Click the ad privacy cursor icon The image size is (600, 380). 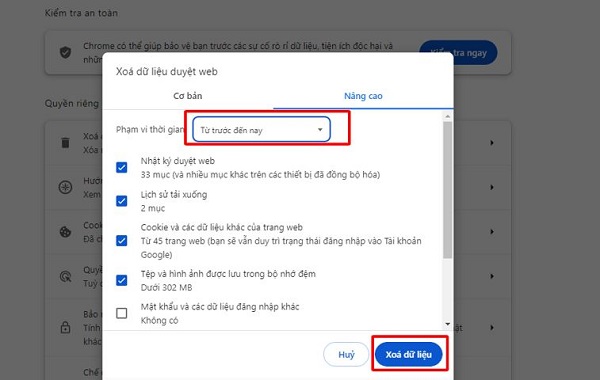point(65,276)
